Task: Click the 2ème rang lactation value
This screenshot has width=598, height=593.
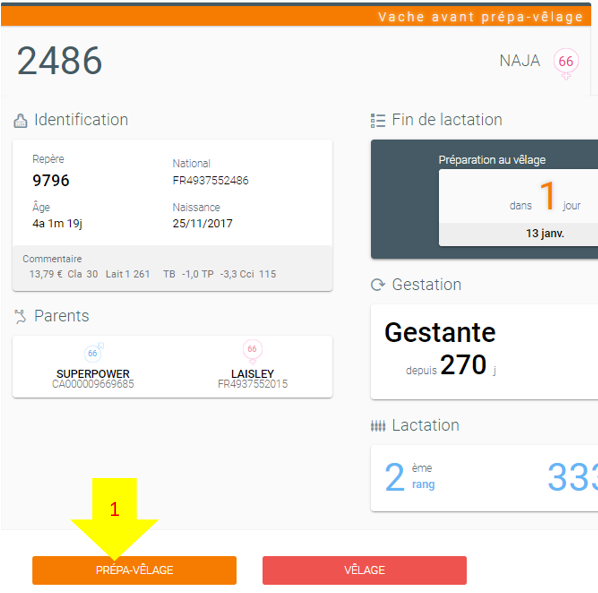Action: point(410,477)
